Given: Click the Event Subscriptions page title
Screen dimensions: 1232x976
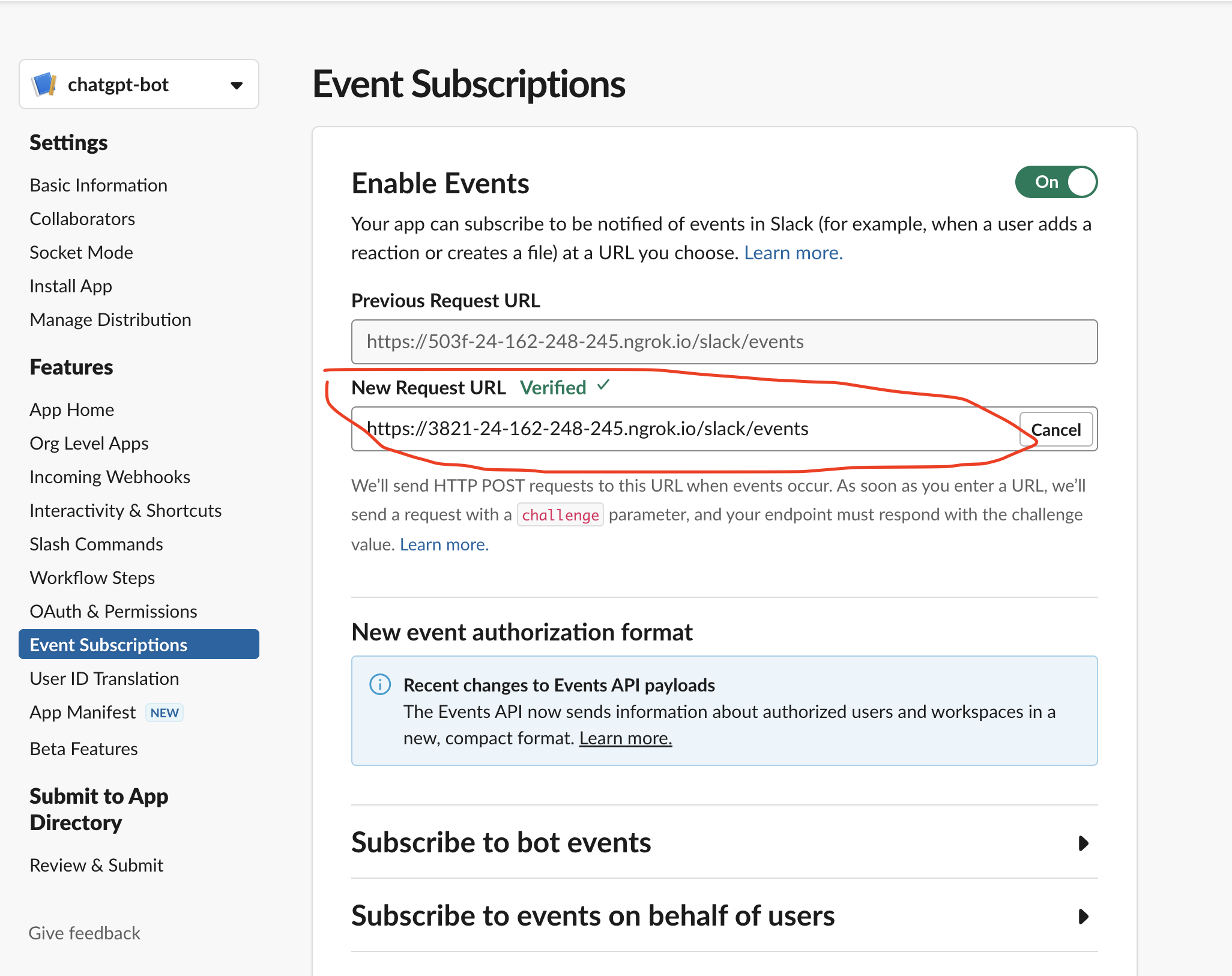Looking at the screenshot, I should pyautogui.click(x=469, y=84).
